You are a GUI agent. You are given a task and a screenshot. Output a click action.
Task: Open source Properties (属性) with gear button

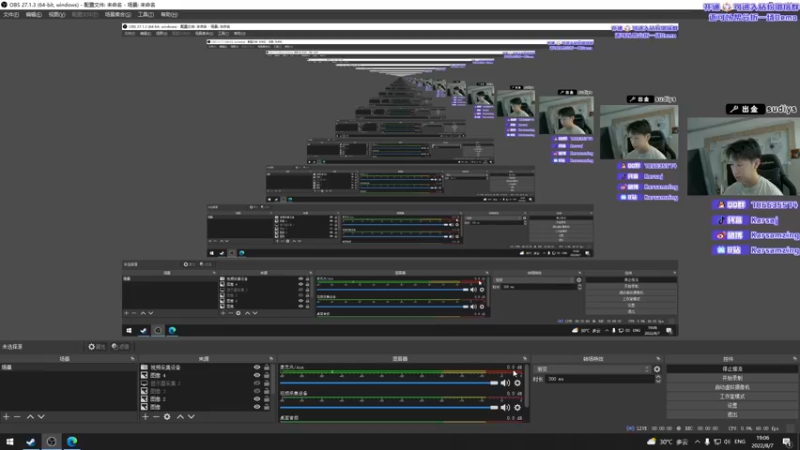tap(96, 346)
